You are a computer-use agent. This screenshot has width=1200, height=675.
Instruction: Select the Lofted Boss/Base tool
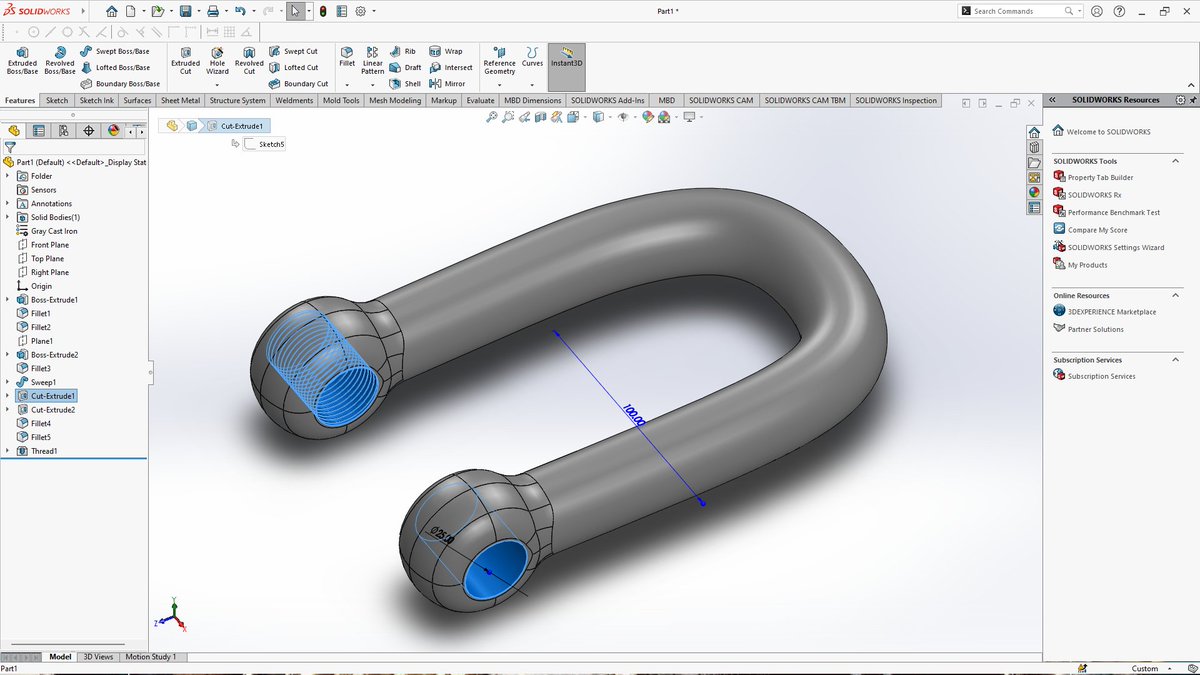point(116,67)
